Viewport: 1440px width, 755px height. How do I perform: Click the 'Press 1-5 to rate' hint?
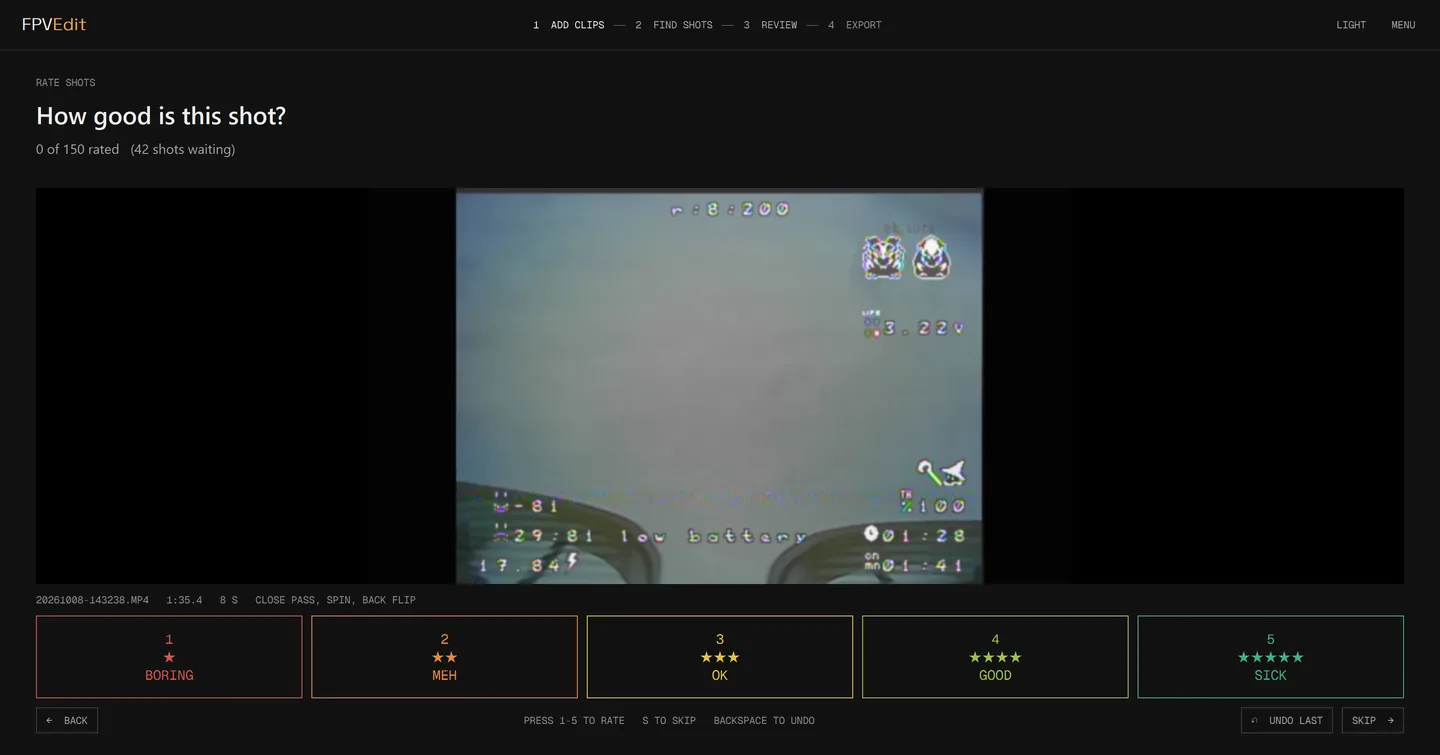click(x=574, y=720)
